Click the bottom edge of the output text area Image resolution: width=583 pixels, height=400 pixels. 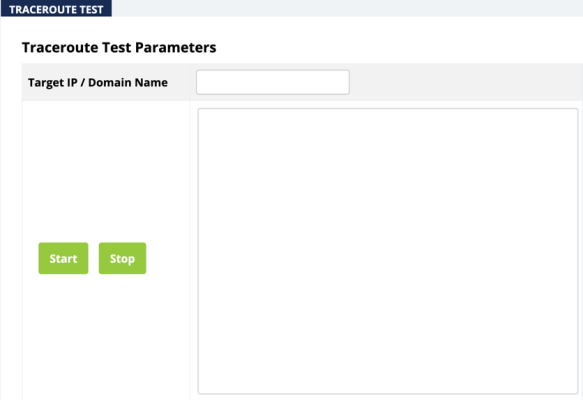point(388,393)
